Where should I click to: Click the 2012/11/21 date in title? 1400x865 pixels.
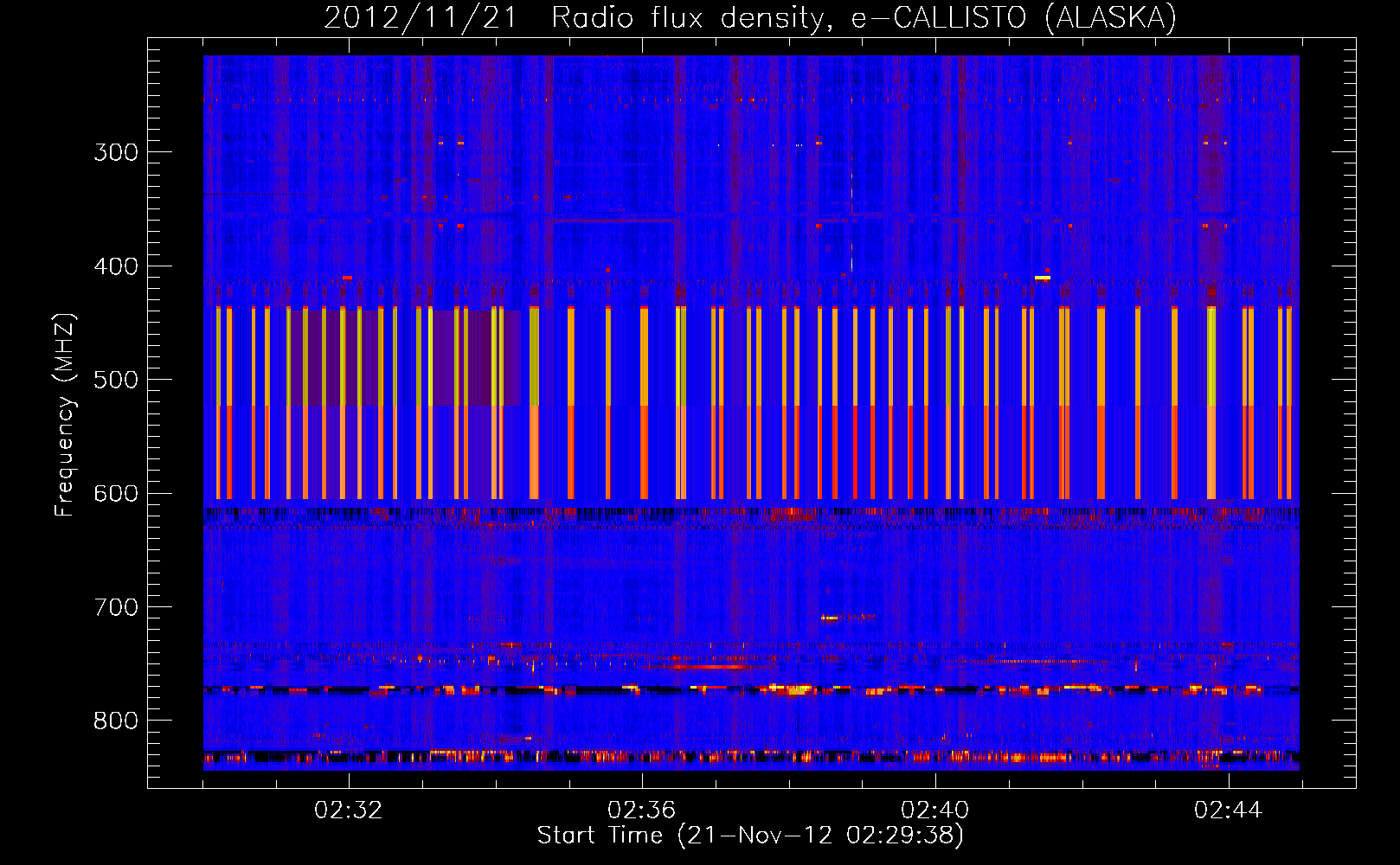coord(421,18)
